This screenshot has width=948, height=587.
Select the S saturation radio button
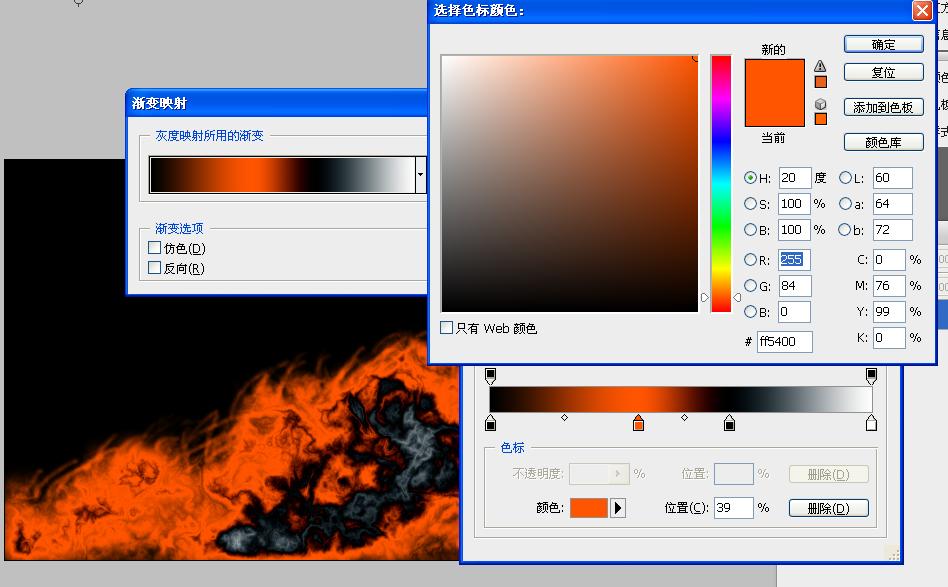click(x=750, y=204)
